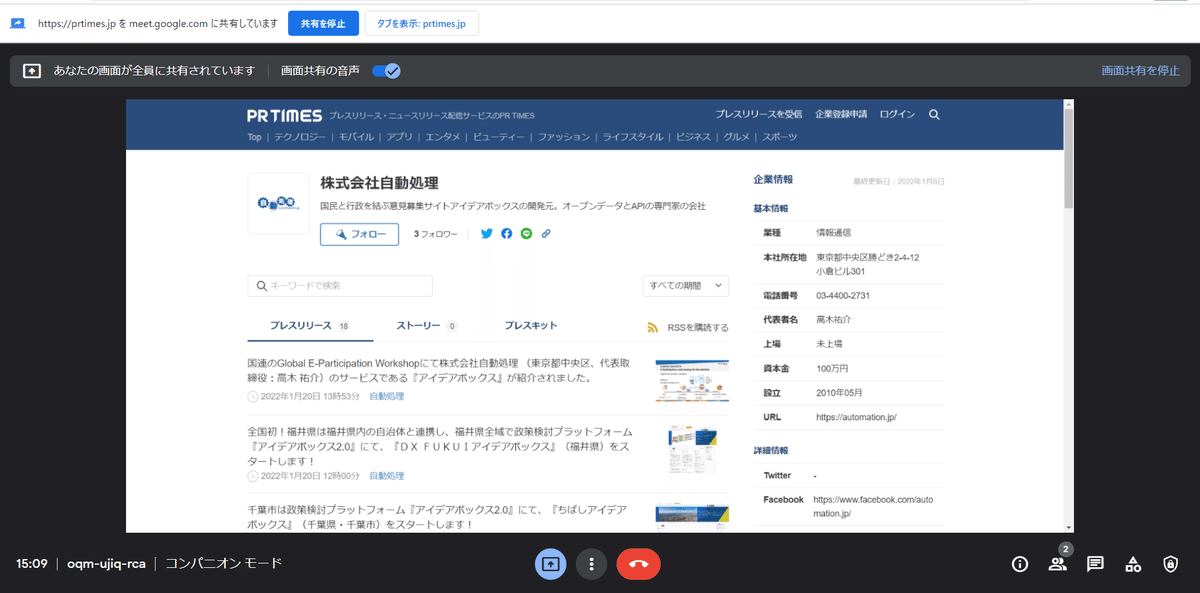The width and height of the screenshot is (1200, 593).
Task: Open the エンタメ category
Action: click(x=443, y=137)
